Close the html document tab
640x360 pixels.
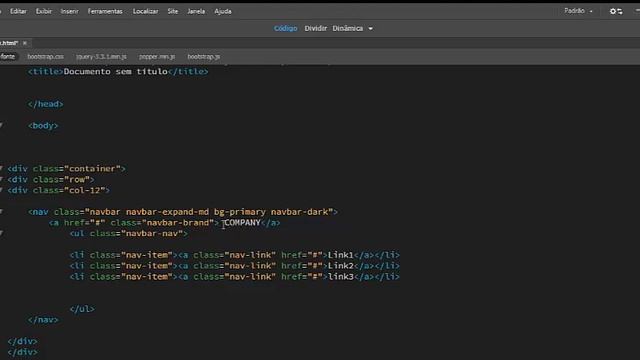(25, 43)
